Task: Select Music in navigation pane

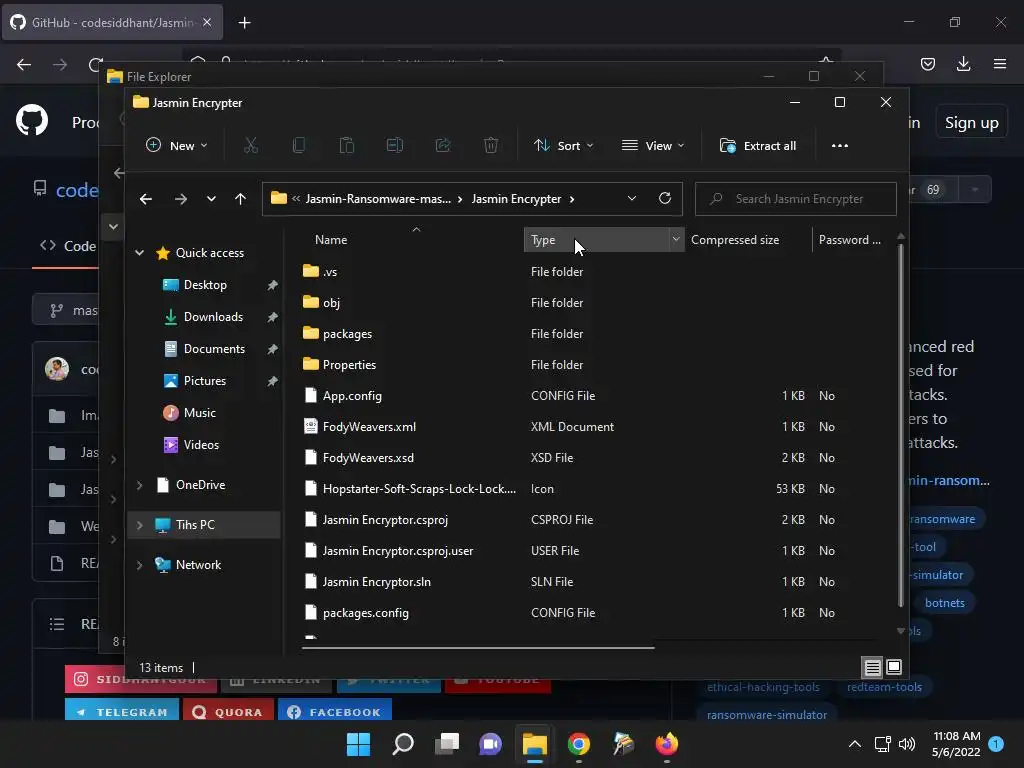Action: tap(199, 413)
